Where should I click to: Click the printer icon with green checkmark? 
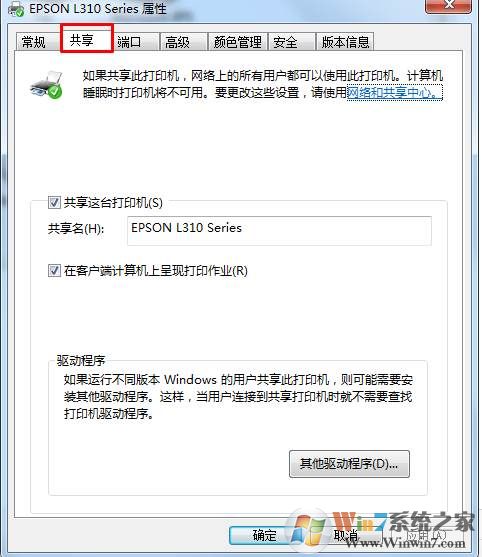pyautogui.click(x=47, y=85)
